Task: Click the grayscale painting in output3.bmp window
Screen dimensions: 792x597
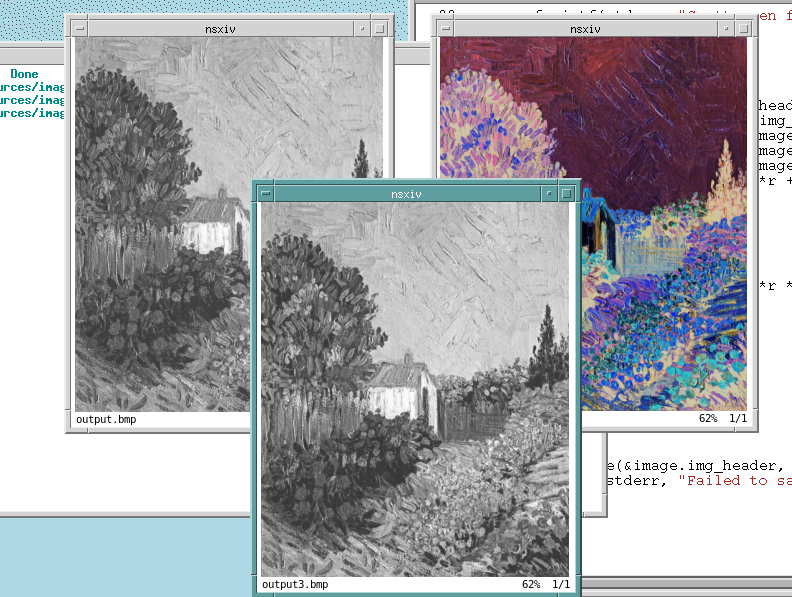Action: (415, 389)
